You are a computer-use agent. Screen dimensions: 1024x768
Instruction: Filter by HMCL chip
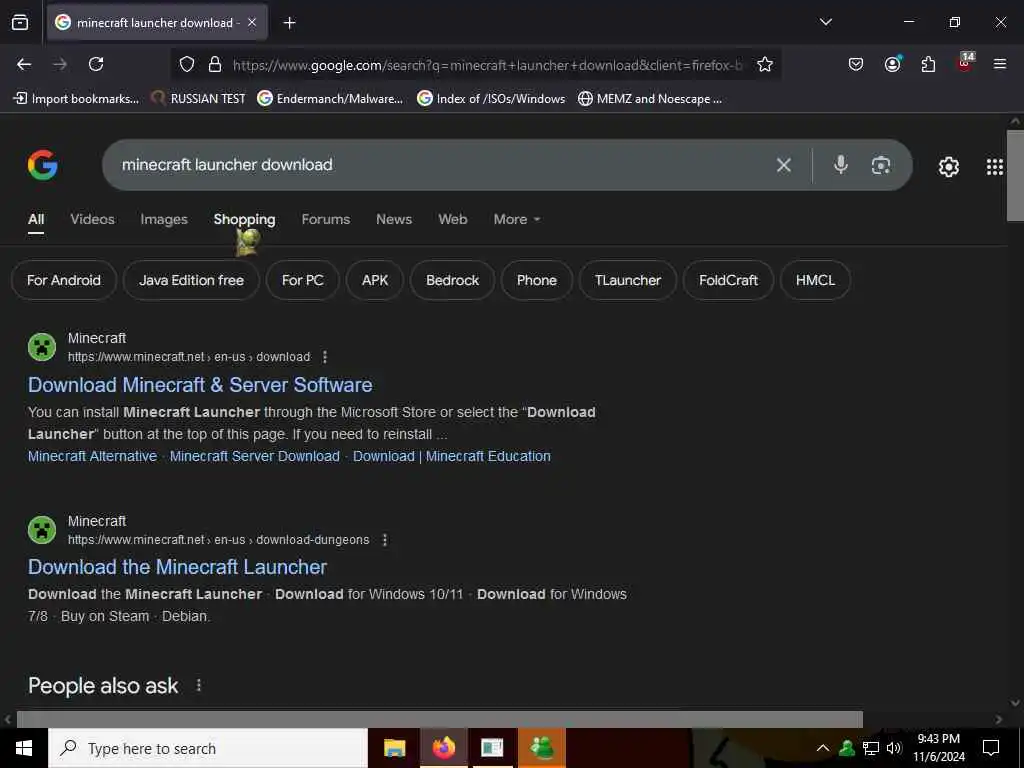pos(815,280)
